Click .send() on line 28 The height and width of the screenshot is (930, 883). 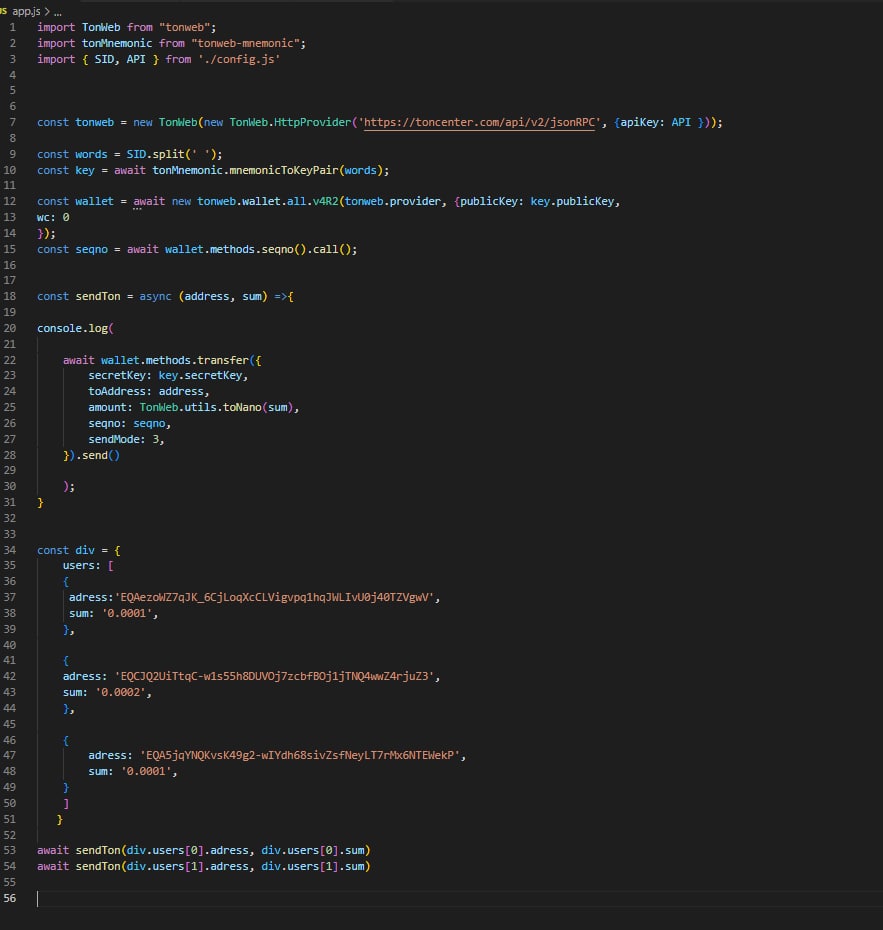tap(98, 456)
